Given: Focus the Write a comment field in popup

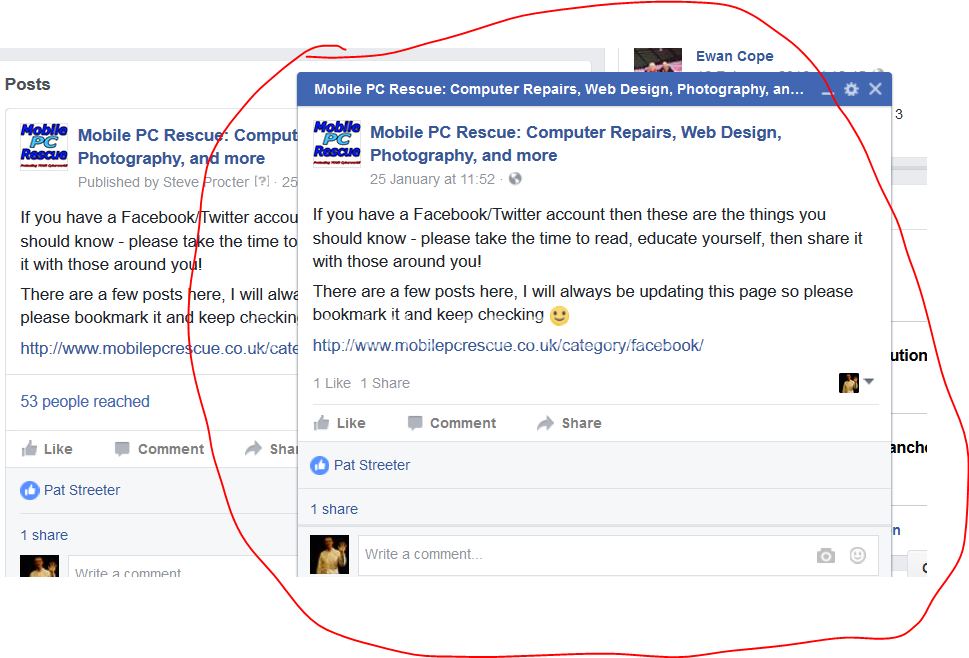Looking at the screenshot, I should coord(618,555).
